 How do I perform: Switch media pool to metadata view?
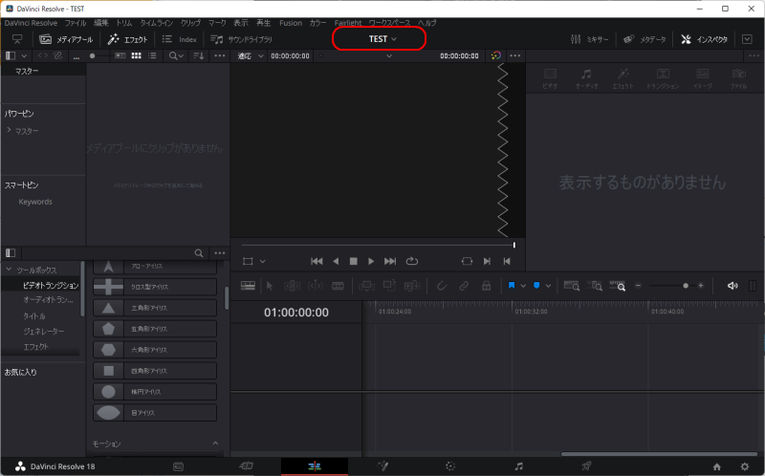[120, 56]
